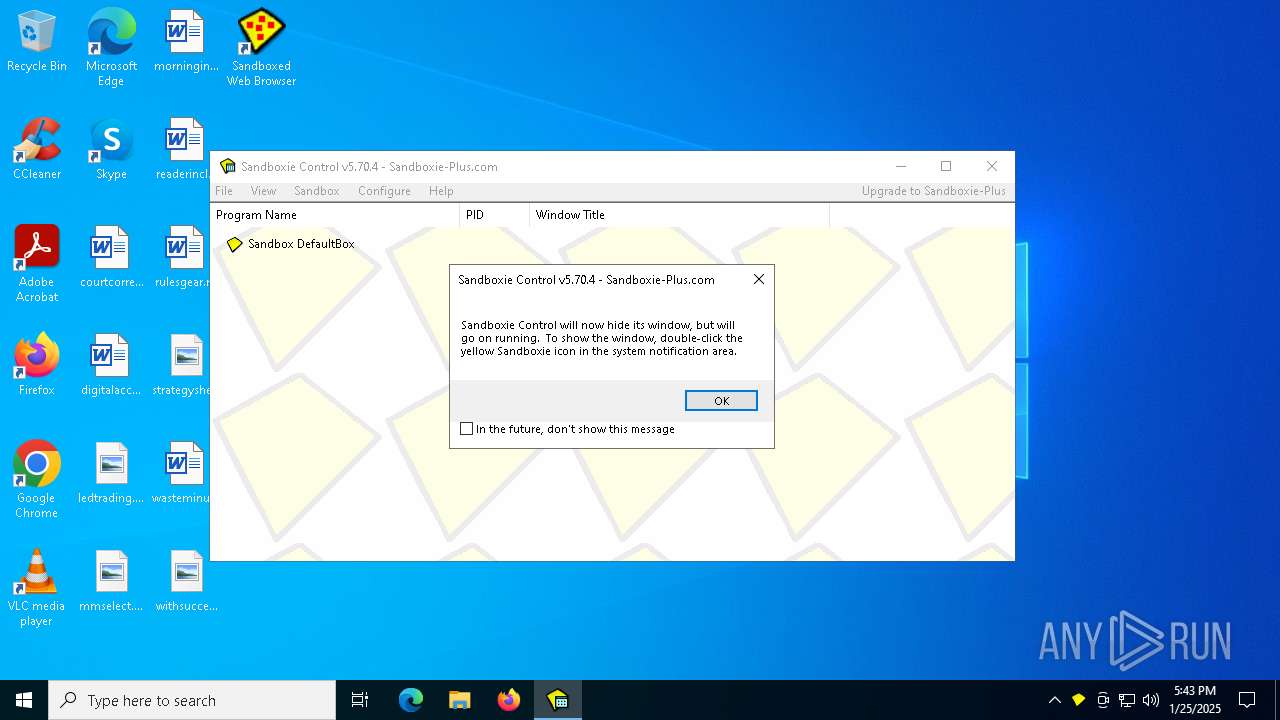Select the VLC media player desktop icon
Screen dimensions: 1280x720
tap(37, 587)
